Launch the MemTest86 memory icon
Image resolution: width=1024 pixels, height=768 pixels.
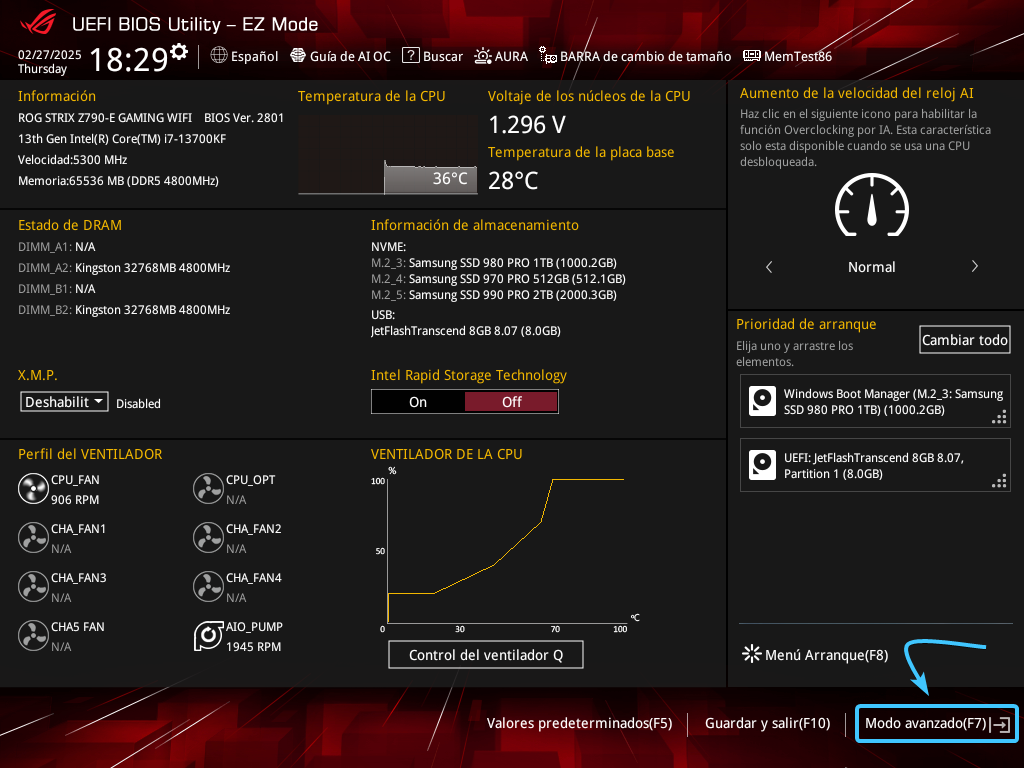tap(752, 56)
